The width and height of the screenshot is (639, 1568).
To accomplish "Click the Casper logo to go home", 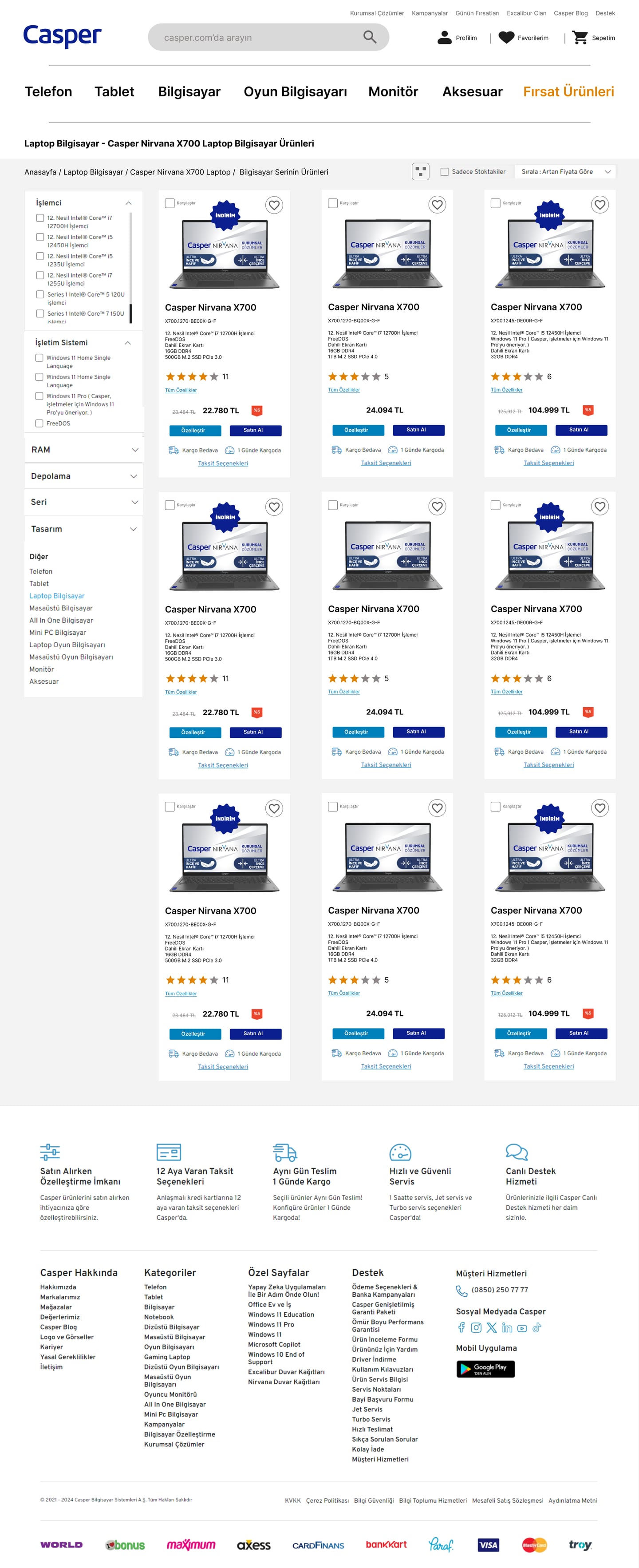I will click(x=62, y=36).
